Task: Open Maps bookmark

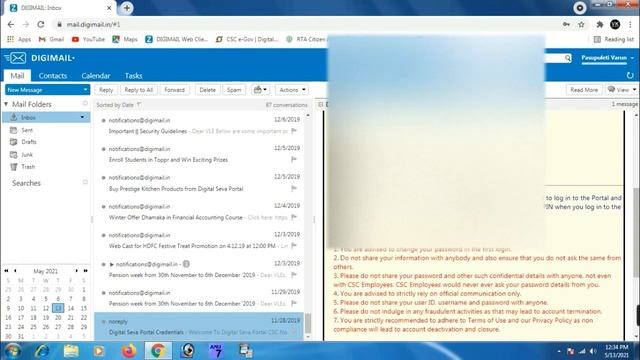Action: click(x=125, y=39)
